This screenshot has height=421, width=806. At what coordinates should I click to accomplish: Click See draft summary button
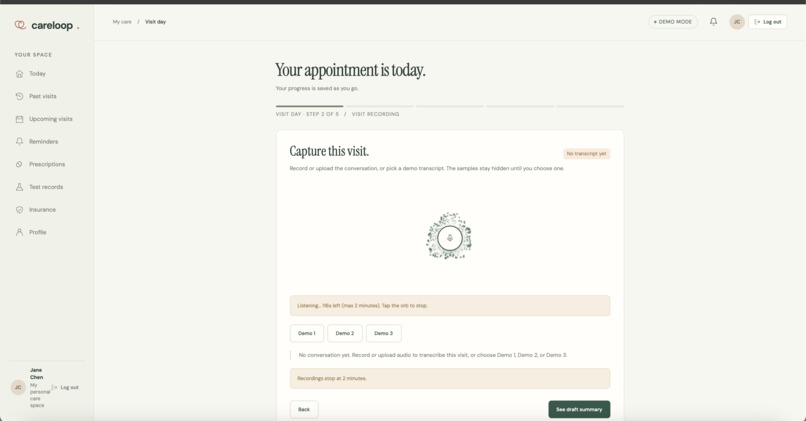(579, 409)
